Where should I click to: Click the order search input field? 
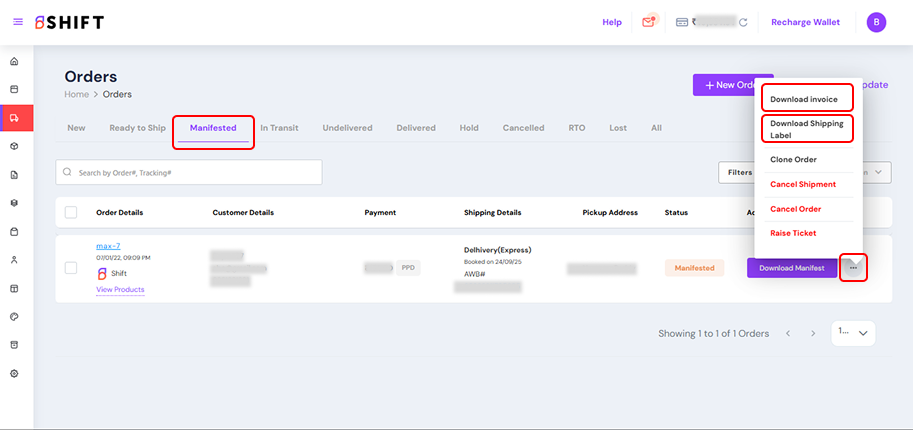click(x=190, y=172)
